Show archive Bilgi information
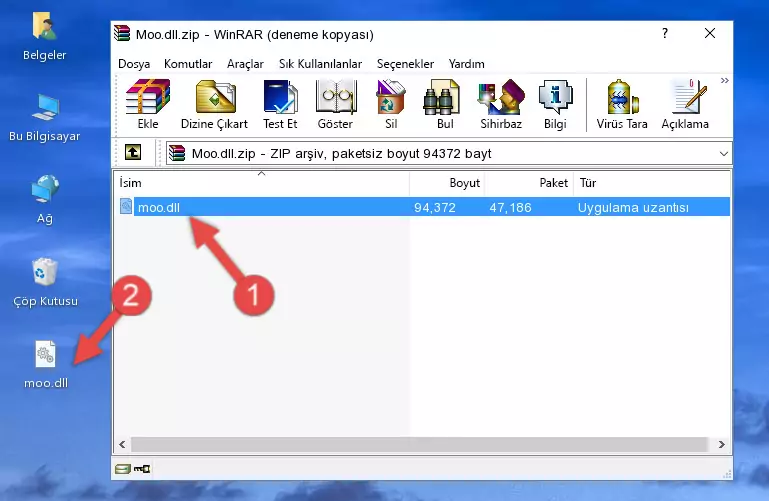Viewport: 769px width, 501px height. (555, 104)
